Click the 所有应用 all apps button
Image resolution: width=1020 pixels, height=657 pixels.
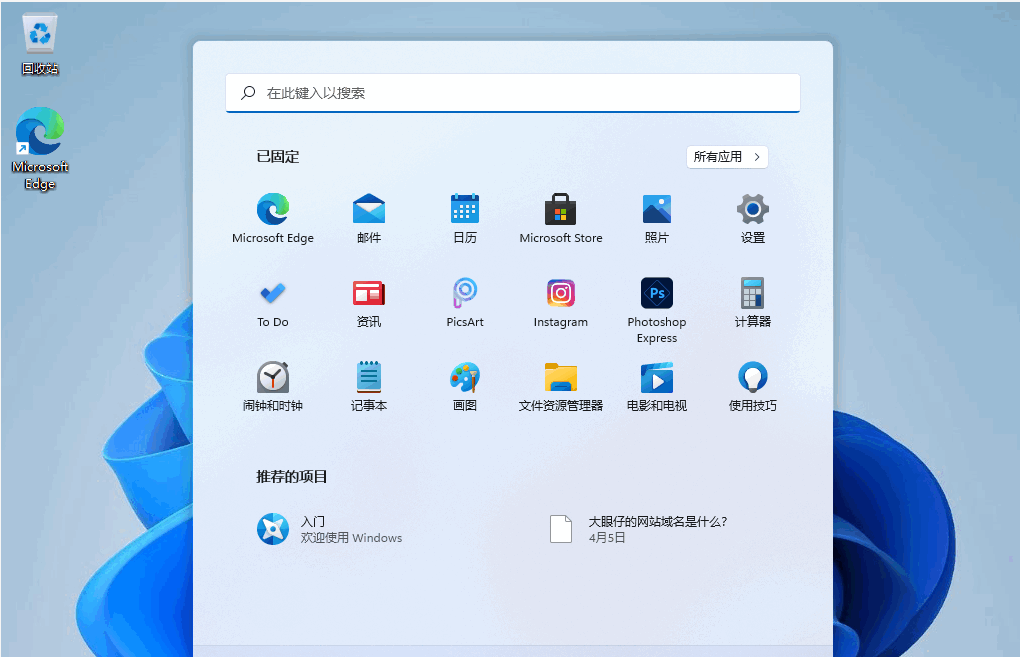(727, 157)
